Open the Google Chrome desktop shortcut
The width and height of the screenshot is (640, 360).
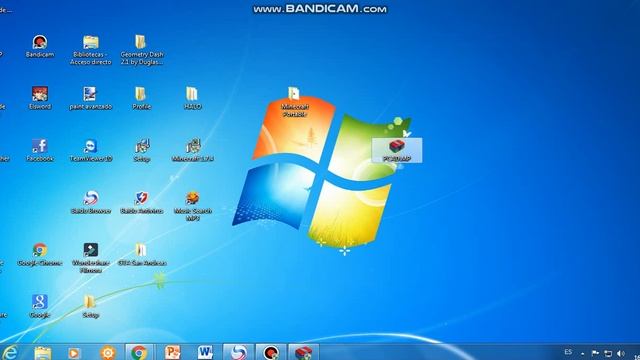pos(40,255)
